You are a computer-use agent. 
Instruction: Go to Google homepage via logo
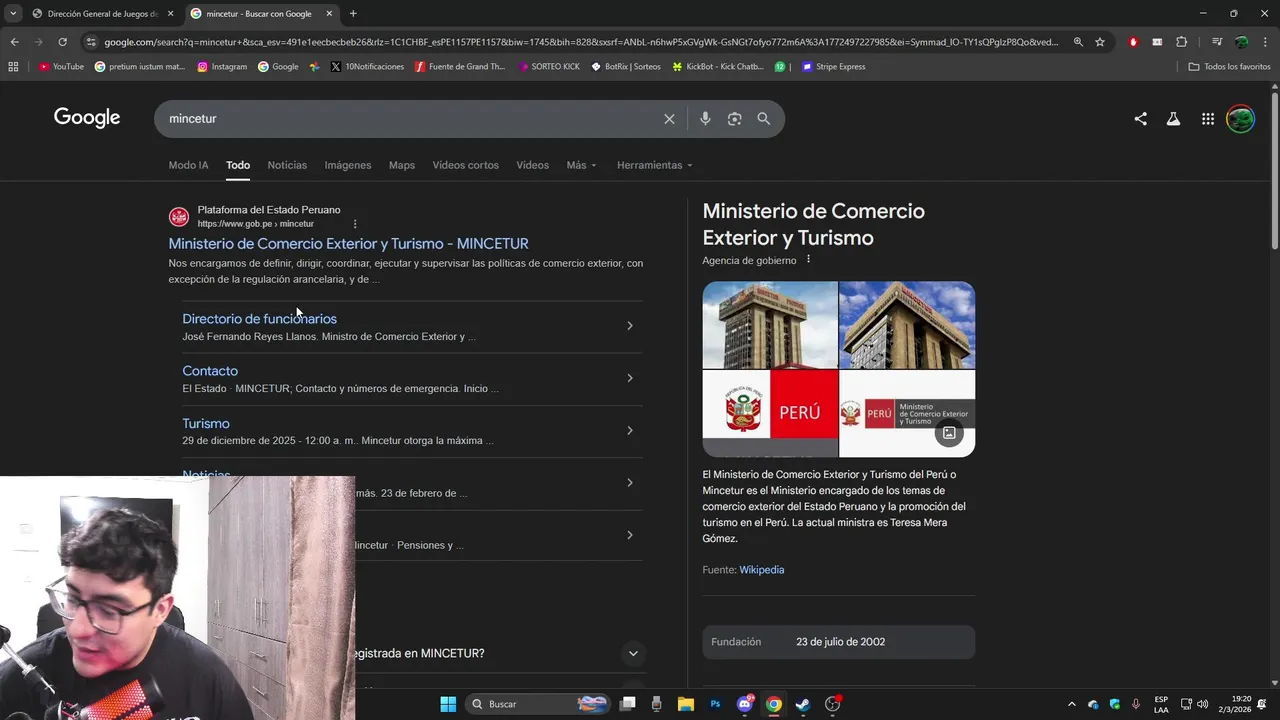click(x=87, y=118)
